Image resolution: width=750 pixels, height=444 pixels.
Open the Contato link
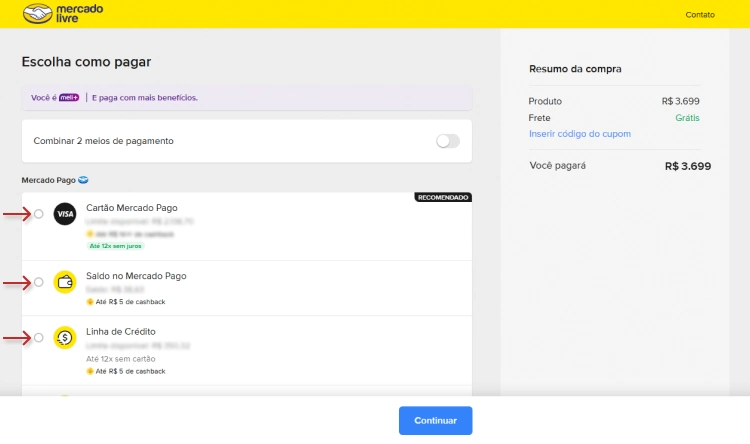click(x=700, y=15)
